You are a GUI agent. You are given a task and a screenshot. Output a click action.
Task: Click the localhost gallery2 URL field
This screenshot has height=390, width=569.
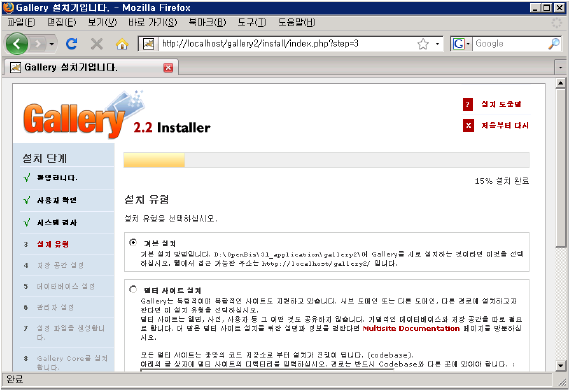pos(287,44)
